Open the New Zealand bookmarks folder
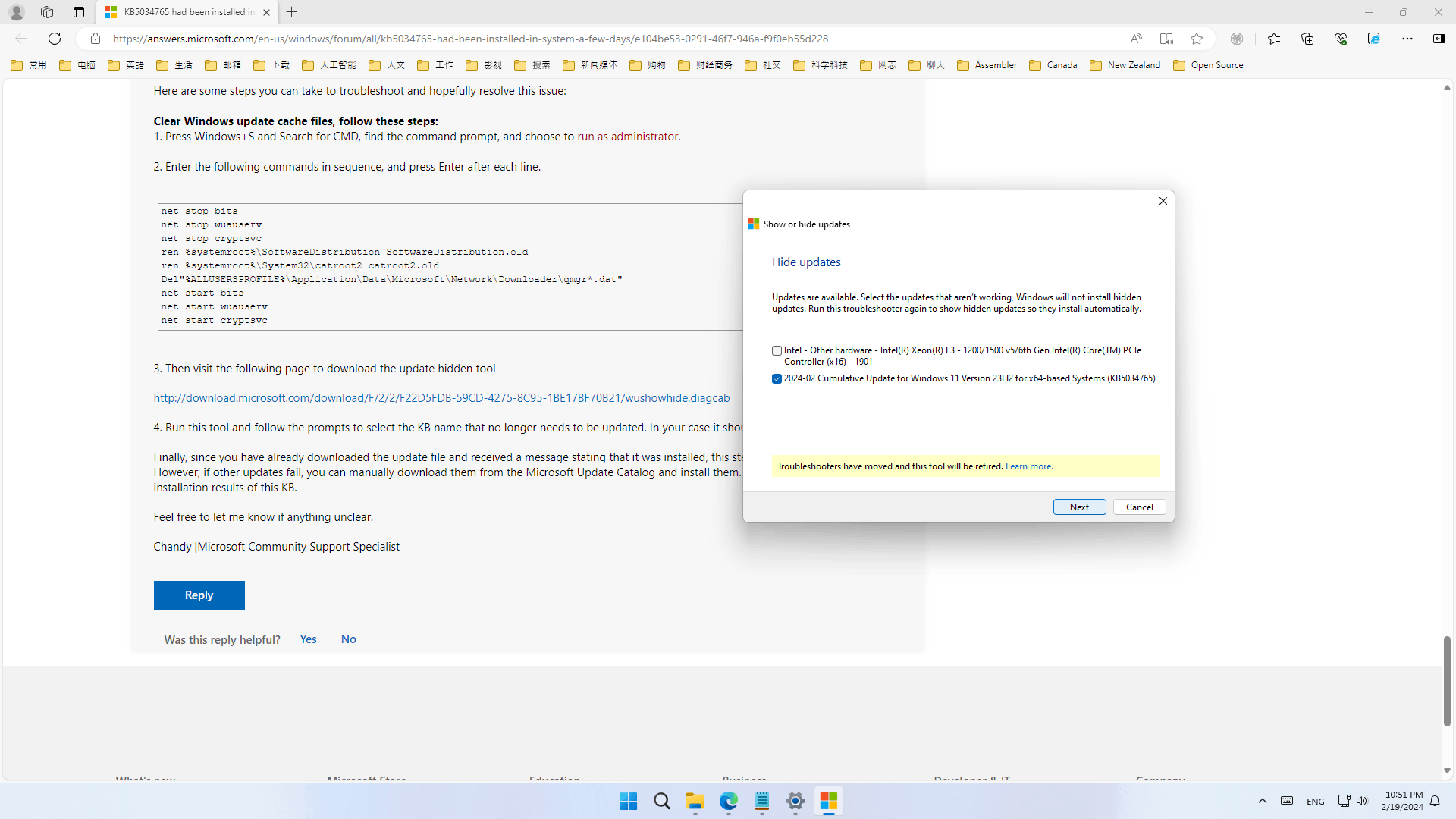This screenshot has width=1456, height=819. [x=1125, y=65]
